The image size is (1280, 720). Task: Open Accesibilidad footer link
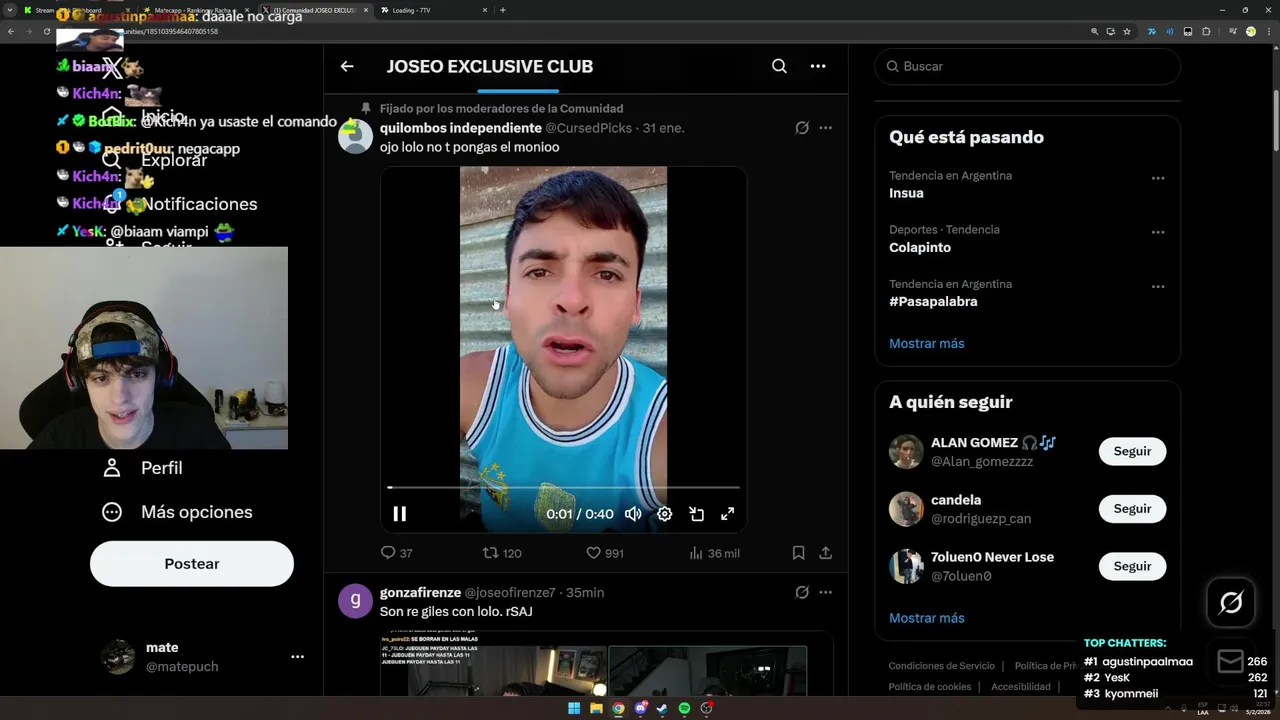(x=1021, y=687)
